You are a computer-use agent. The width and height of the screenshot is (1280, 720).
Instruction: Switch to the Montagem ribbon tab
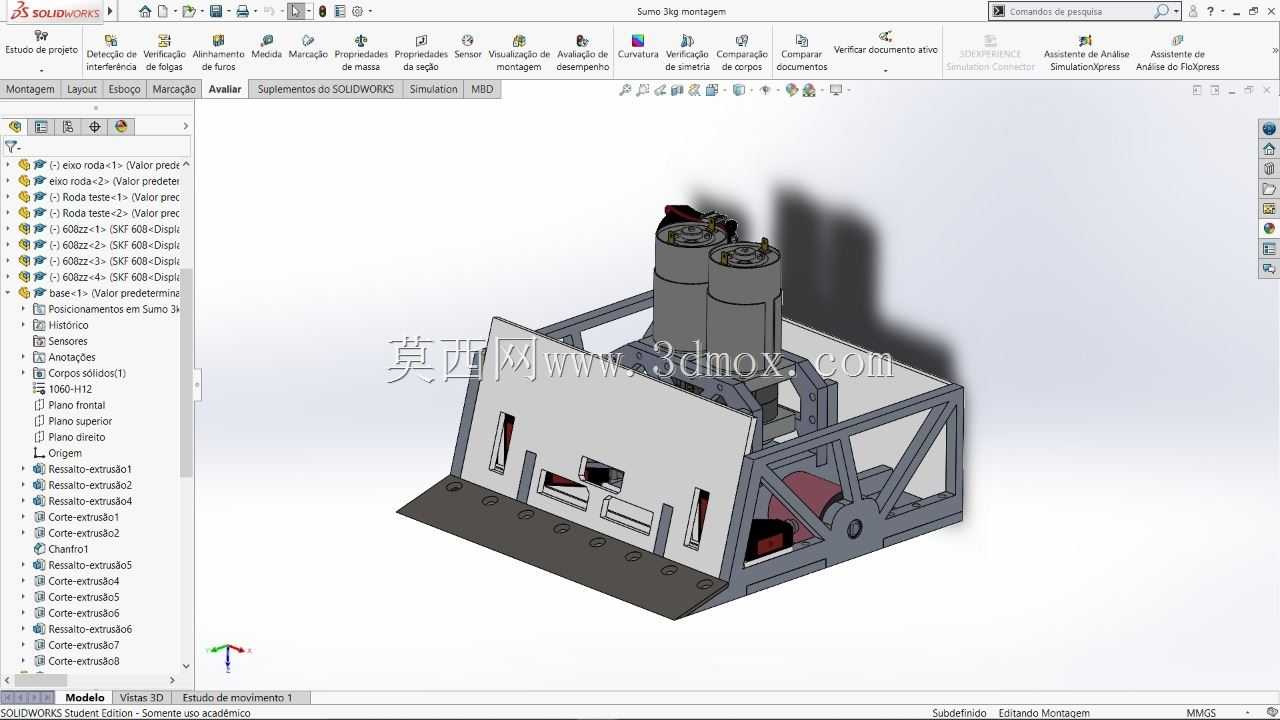tap(30, 89)
